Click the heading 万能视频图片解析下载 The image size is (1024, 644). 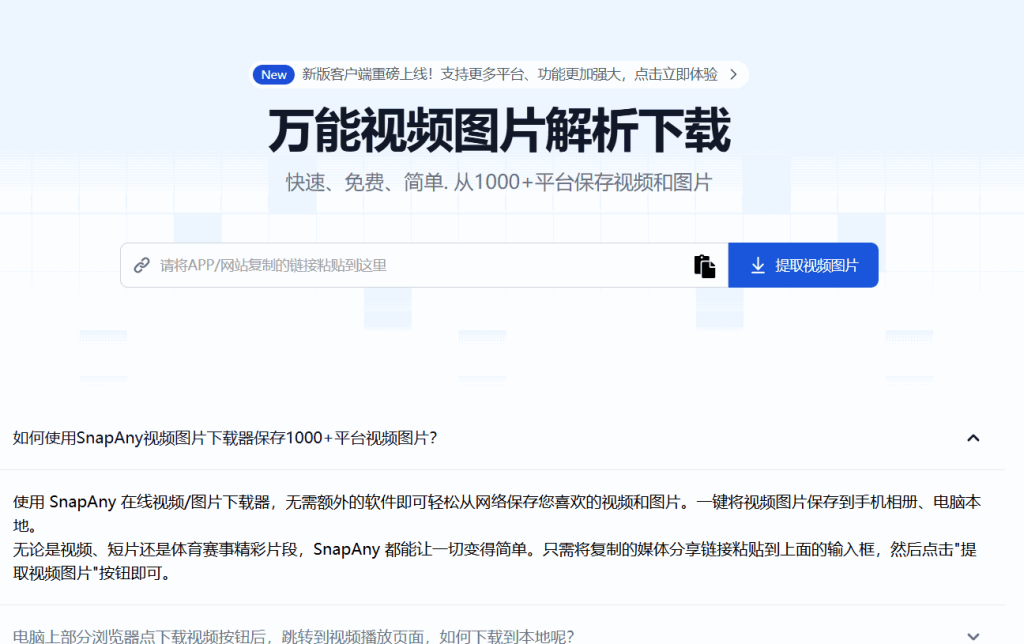point(500,131)
